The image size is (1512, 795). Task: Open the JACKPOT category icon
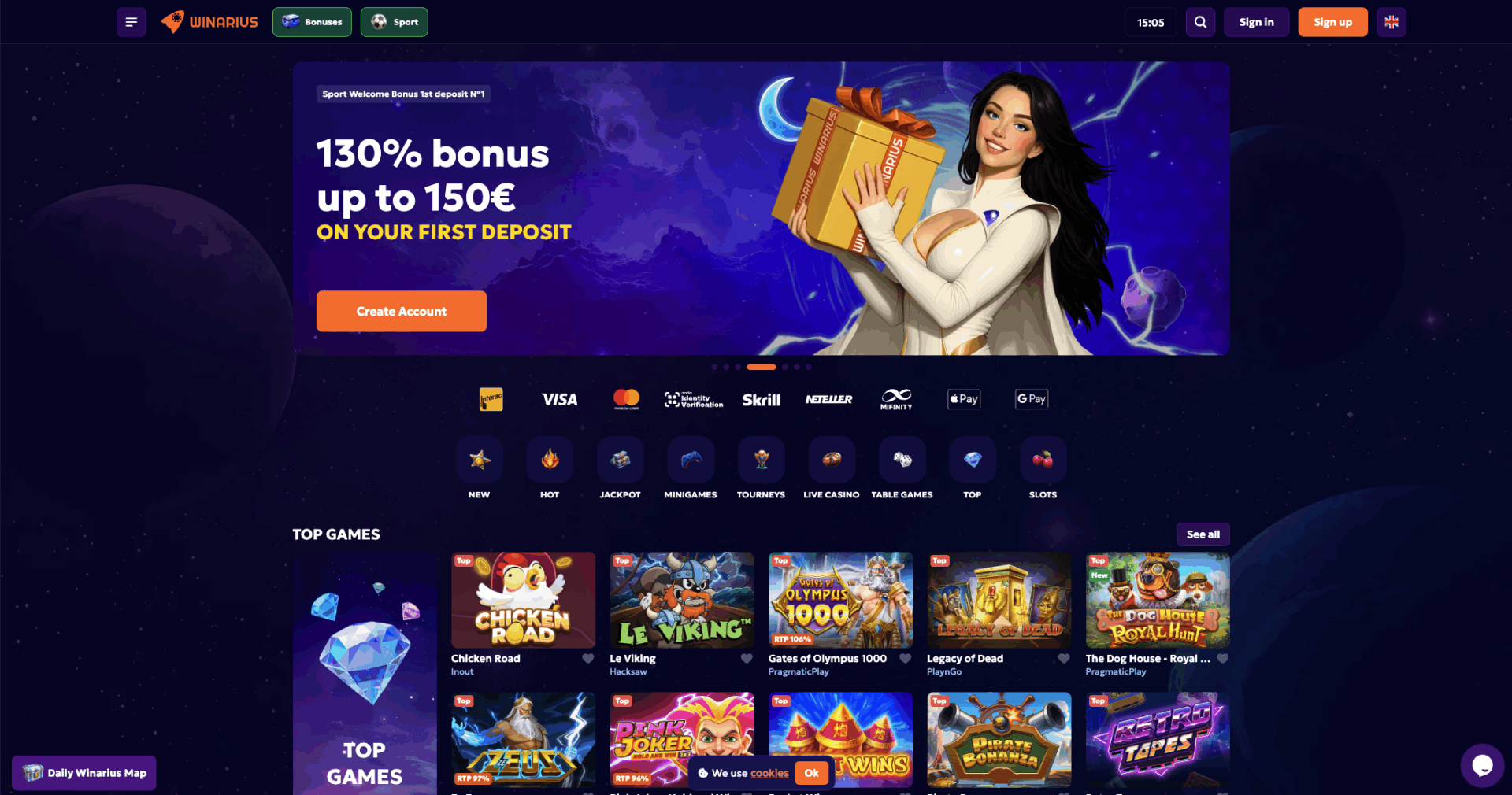tap(620, 460)
